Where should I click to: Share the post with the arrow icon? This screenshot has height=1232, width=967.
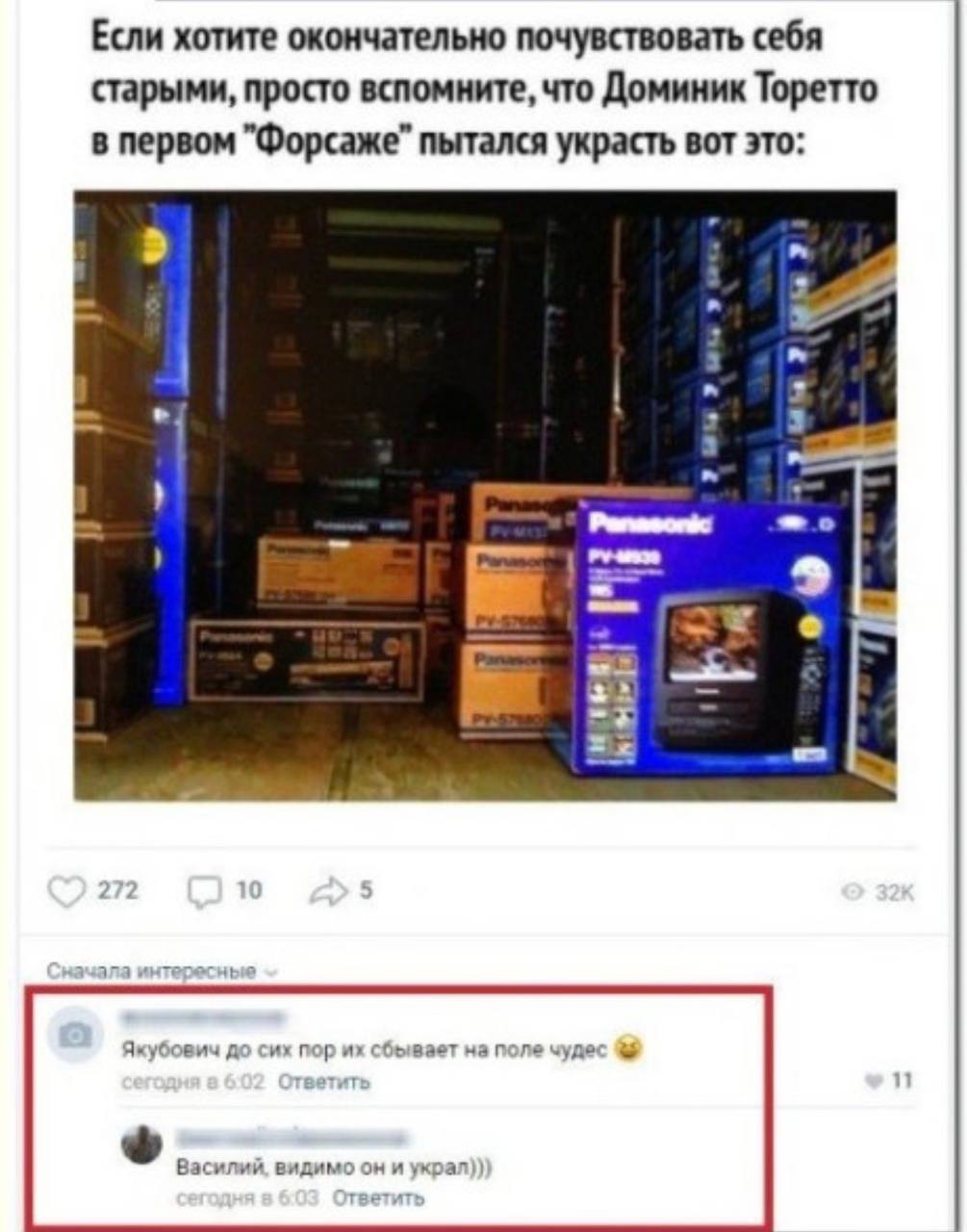tap(327, 893)
